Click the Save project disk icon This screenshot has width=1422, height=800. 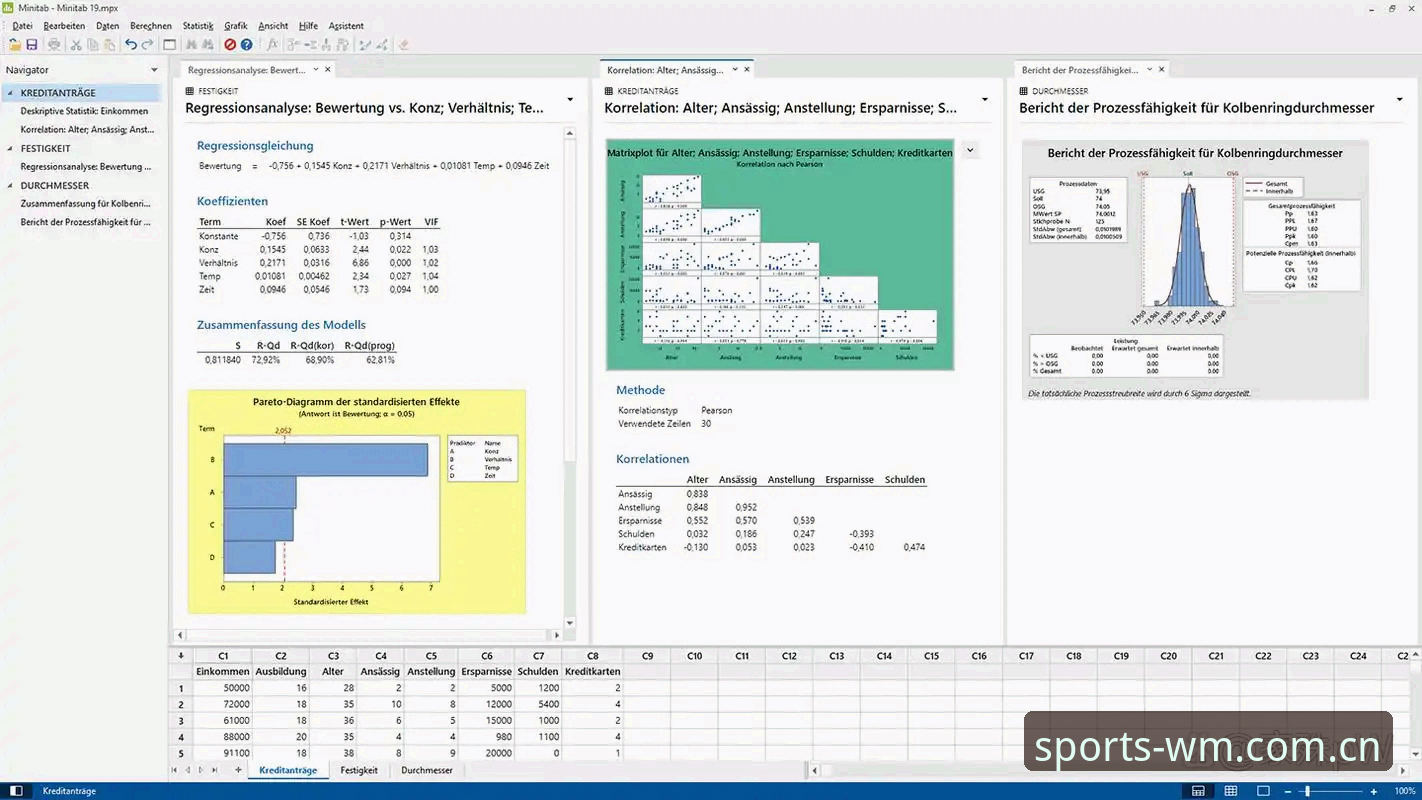point(32,45)
